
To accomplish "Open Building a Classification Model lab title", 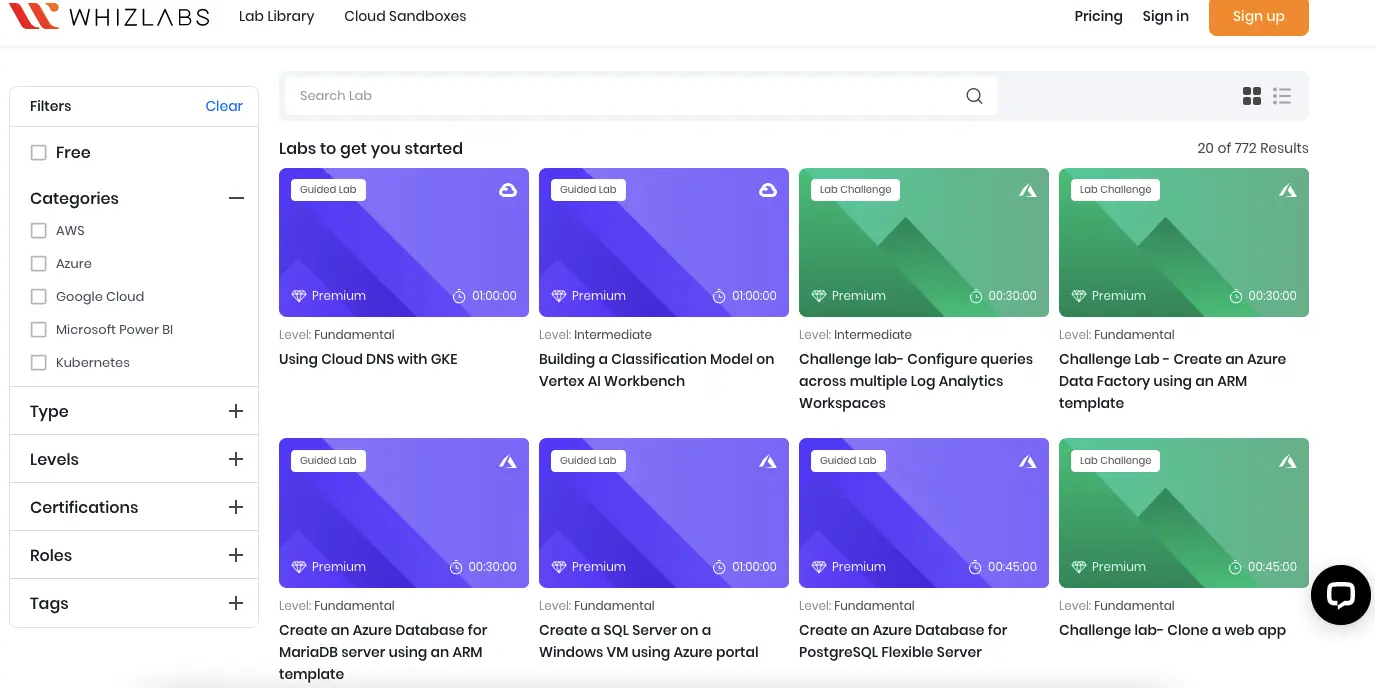I will (x=657, y=370).
